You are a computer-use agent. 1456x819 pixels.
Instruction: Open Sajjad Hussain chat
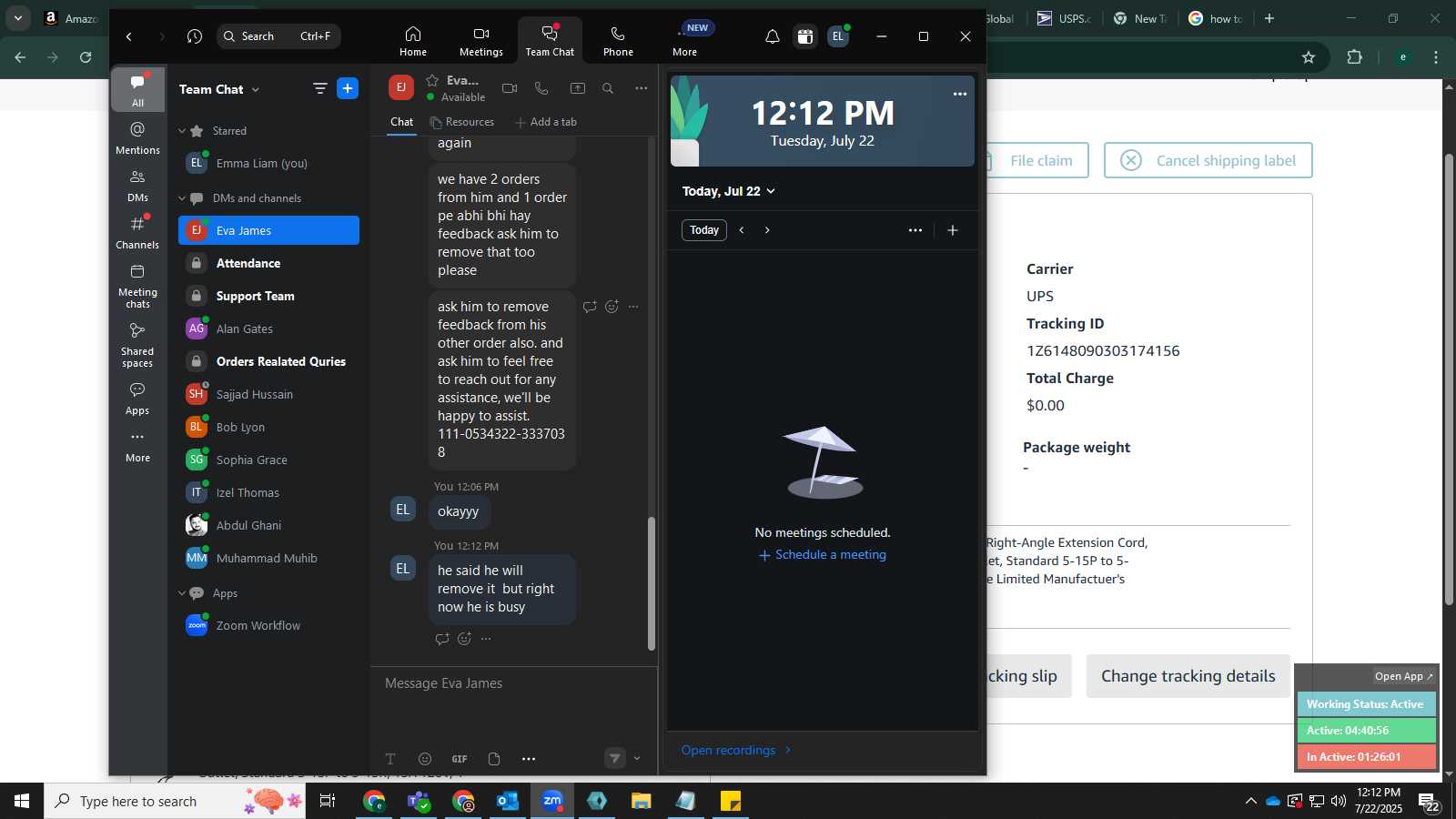[x=268, y=394]
